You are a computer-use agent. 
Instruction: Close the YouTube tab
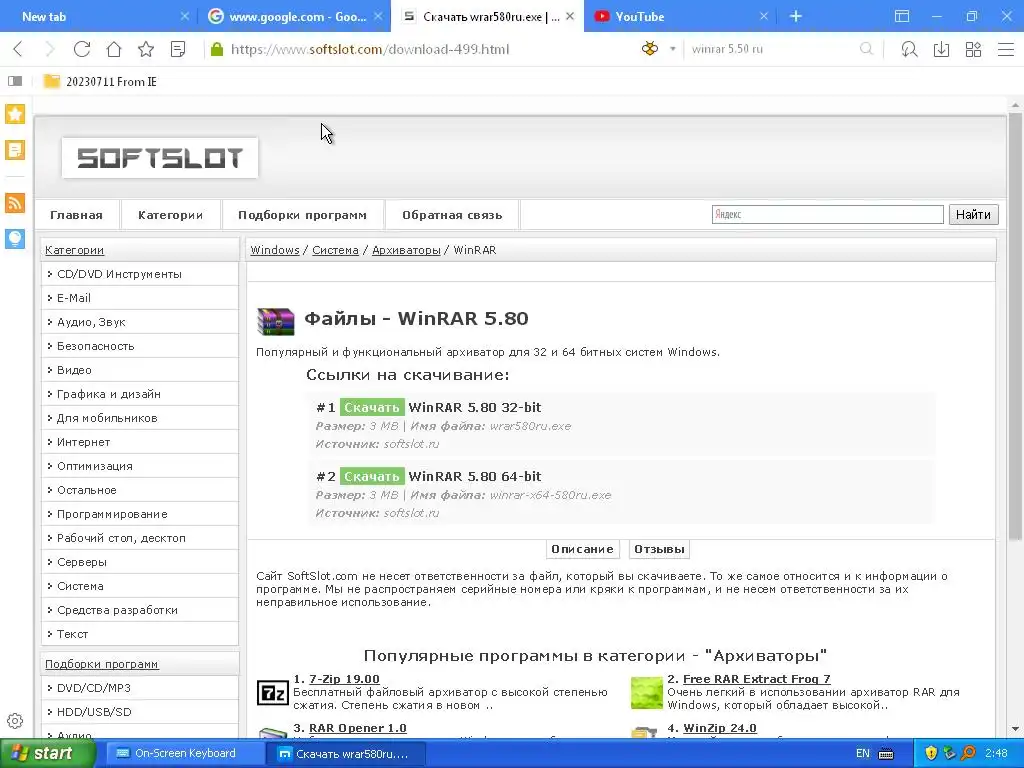(x=763, y=16)
